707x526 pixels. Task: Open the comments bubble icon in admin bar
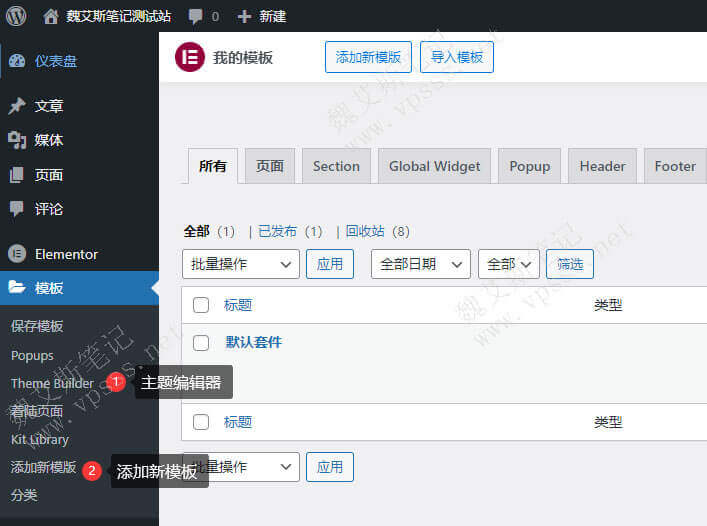(x=195, y=17)
